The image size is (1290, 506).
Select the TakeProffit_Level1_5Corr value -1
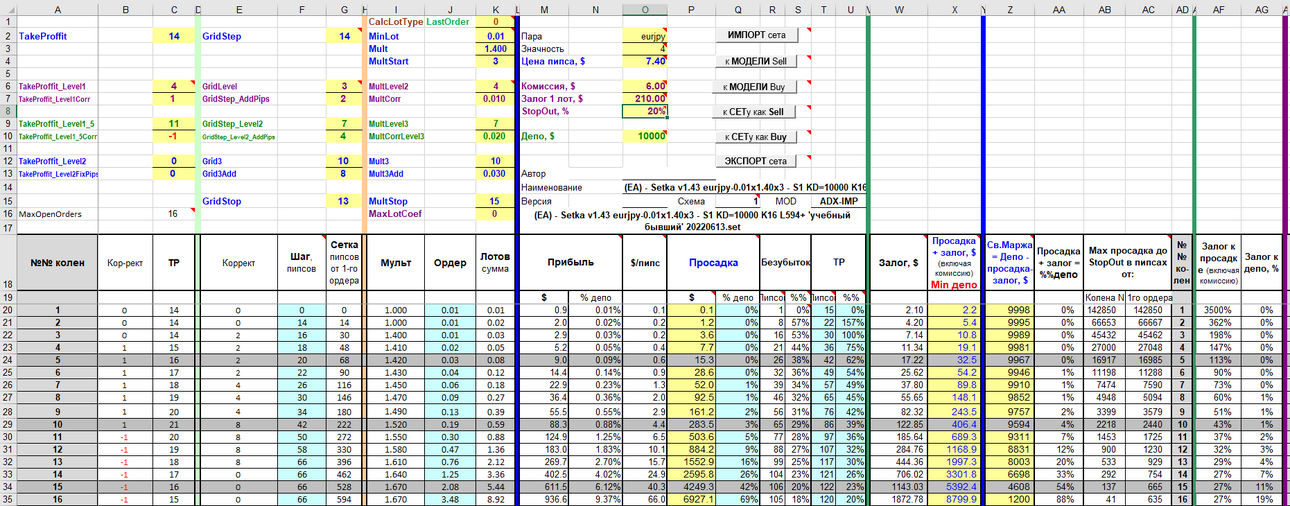(174, 136)
